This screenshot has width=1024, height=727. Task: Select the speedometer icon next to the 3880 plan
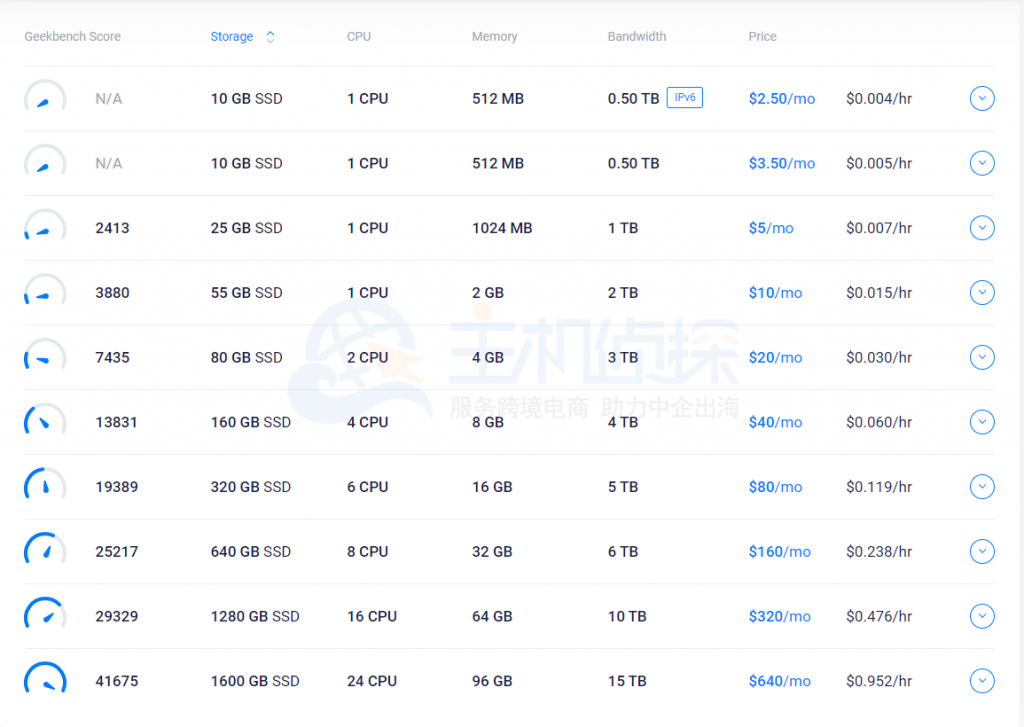[x=45, y=293]
